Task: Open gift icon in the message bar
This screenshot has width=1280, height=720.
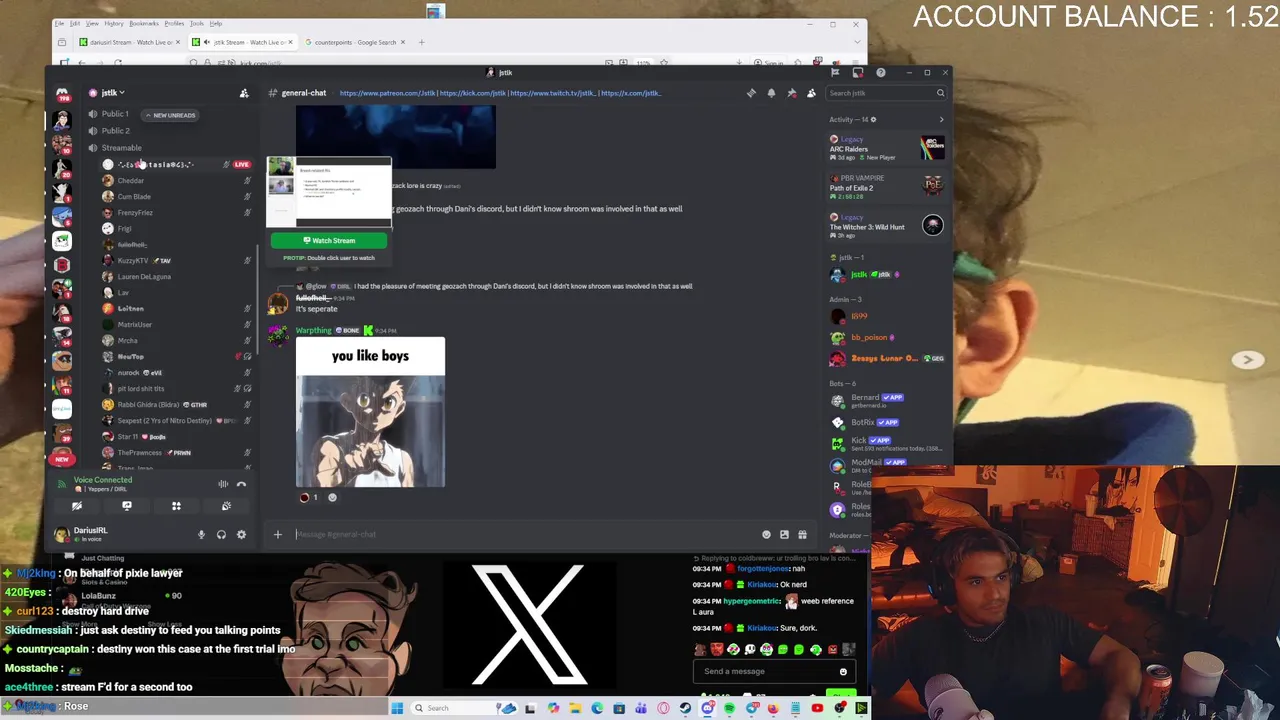Action: pos(802,535)
